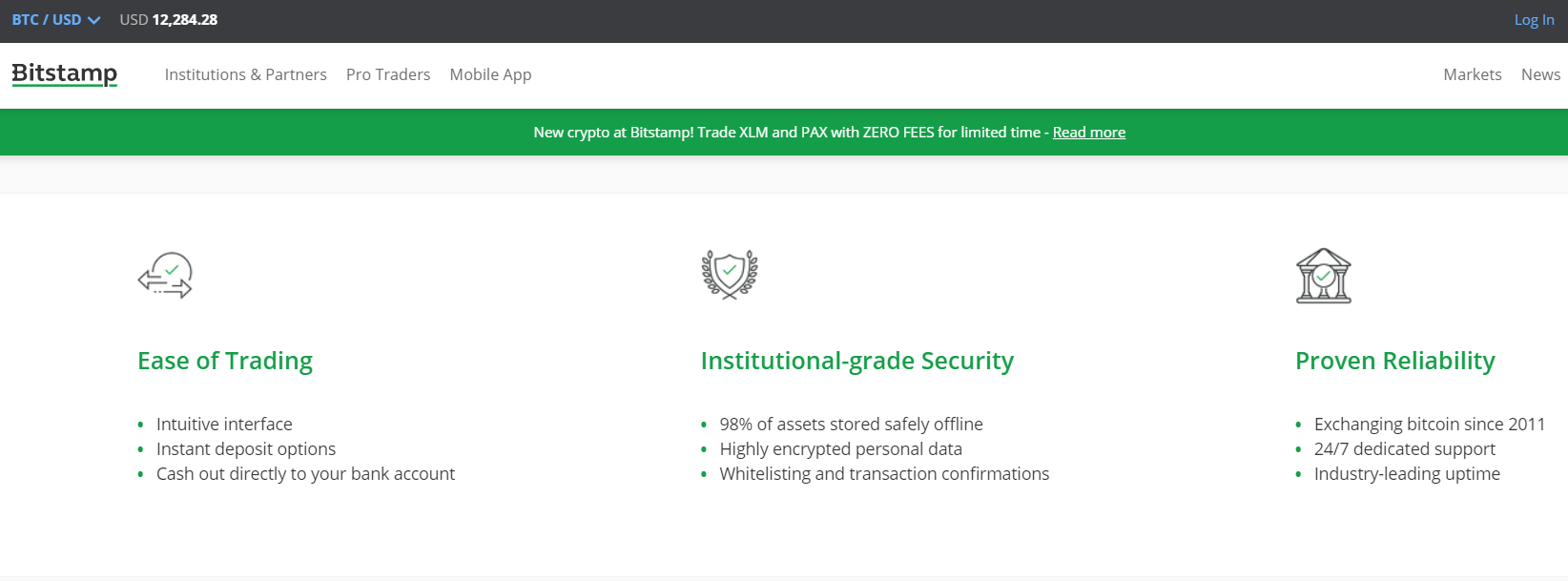The width and height of the screenshot is (1568, 581).
Task: Click the Ease of Trading arrows icon
Action: pos(165,276)
